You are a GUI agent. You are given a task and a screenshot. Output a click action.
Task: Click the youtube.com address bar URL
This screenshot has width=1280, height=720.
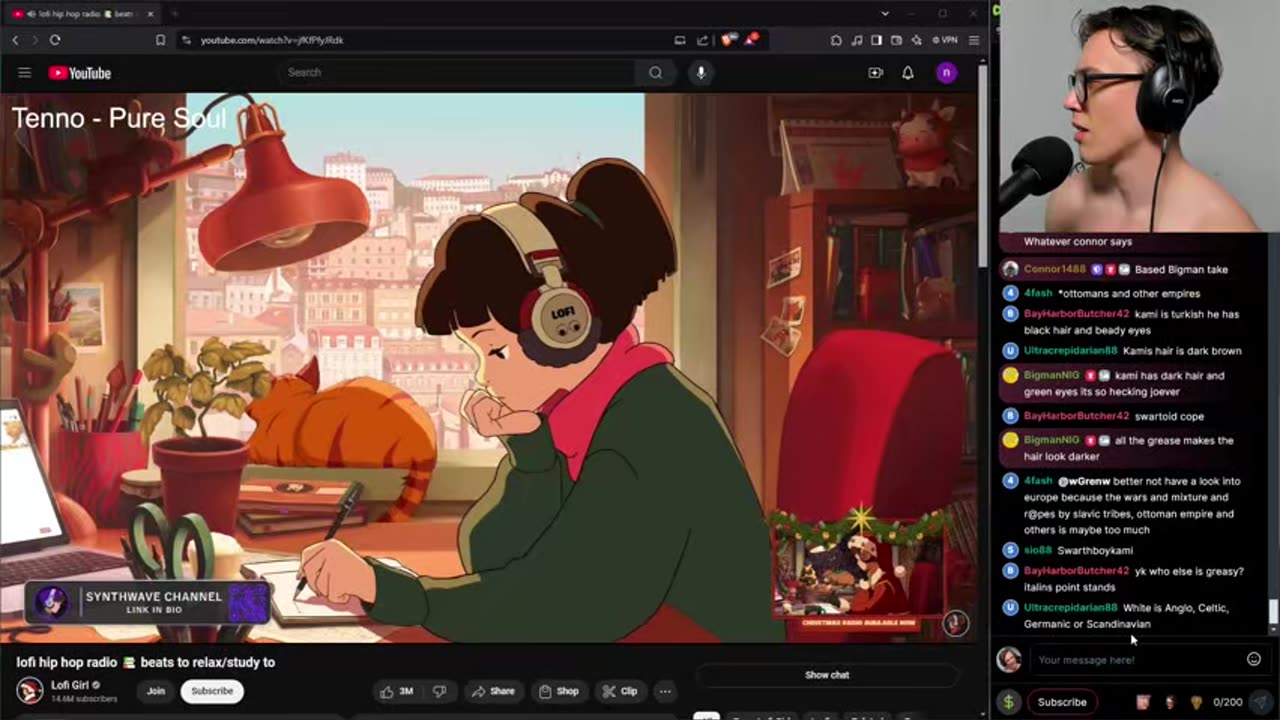click(x=272, y=40)
